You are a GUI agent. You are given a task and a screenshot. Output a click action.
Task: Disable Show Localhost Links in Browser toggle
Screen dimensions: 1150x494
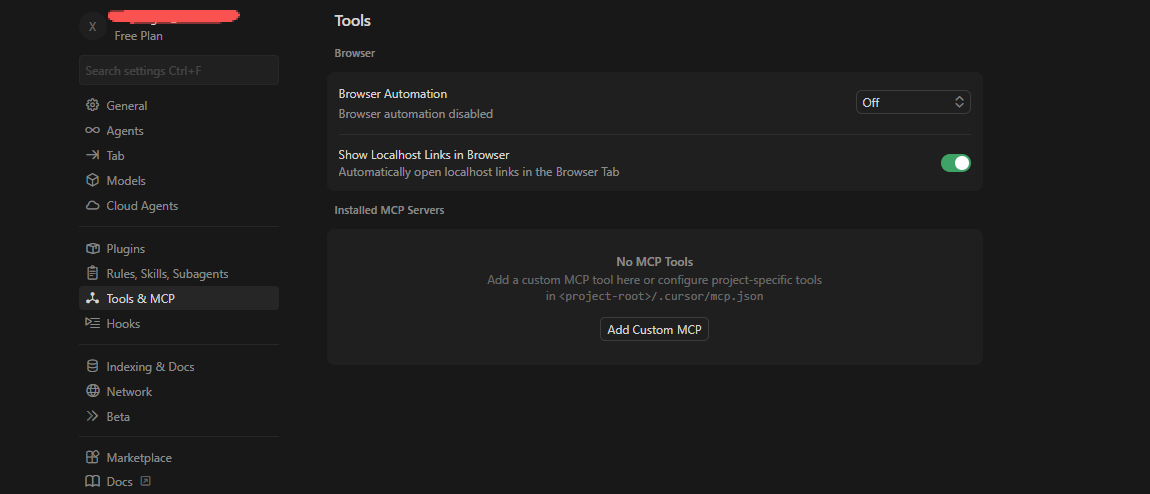point(955,163)
